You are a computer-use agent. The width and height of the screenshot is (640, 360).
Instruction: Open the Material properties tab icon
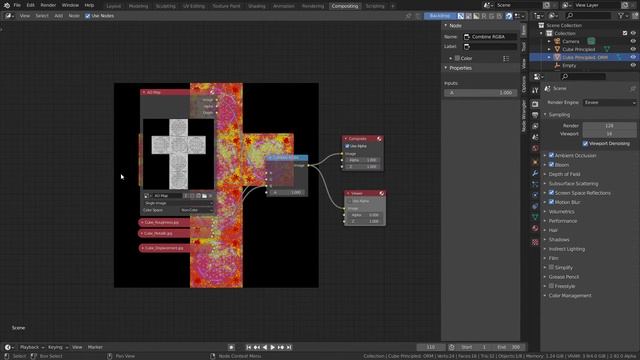(x=535, y=228)
